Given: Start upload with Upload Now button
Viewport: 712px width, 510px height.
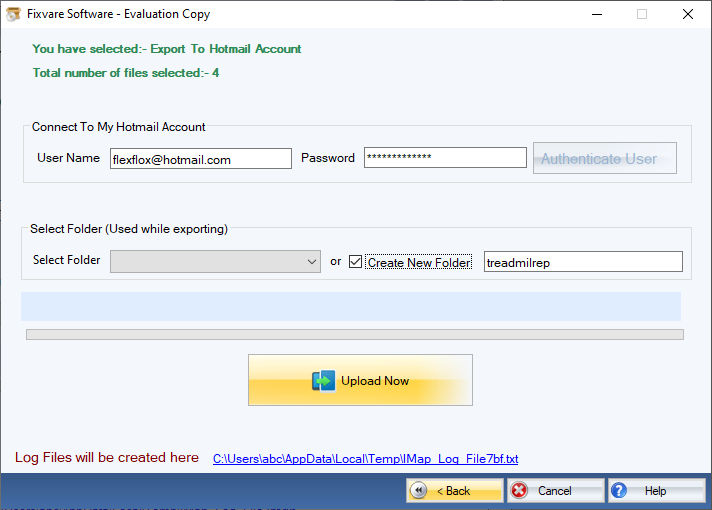Looking at the screenshot, I should pos(360,380).
